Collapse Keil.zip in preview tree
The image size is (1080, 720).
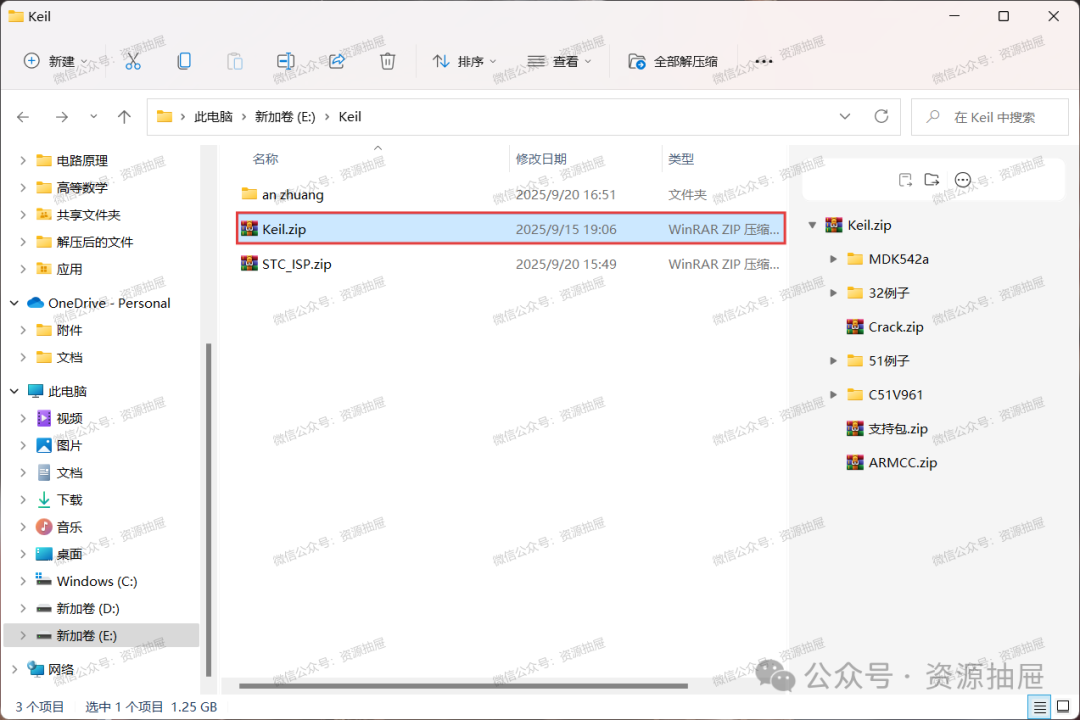pos(813,225)
